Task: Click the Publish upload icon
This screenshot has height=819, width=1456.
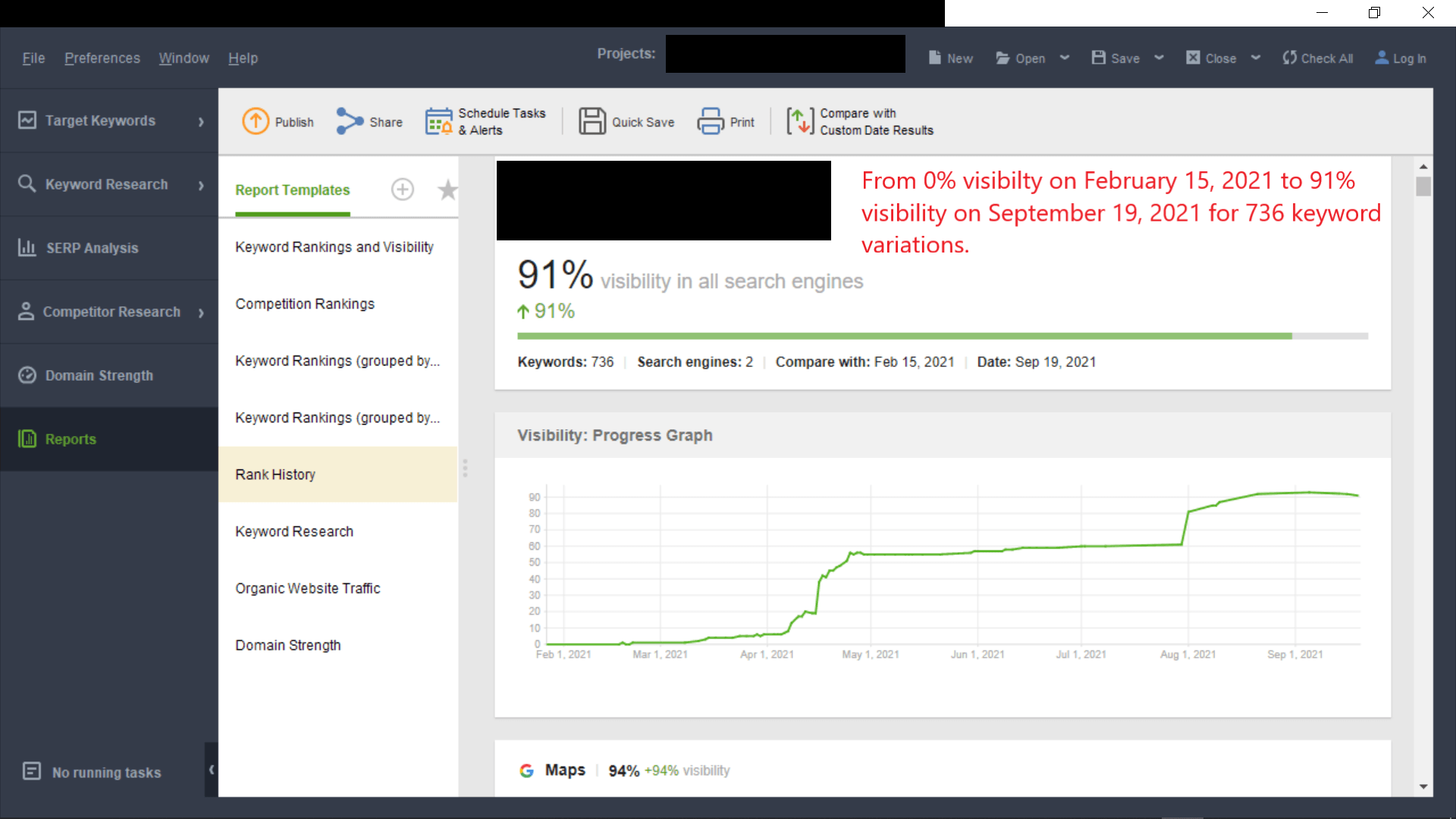Action: 256,121
